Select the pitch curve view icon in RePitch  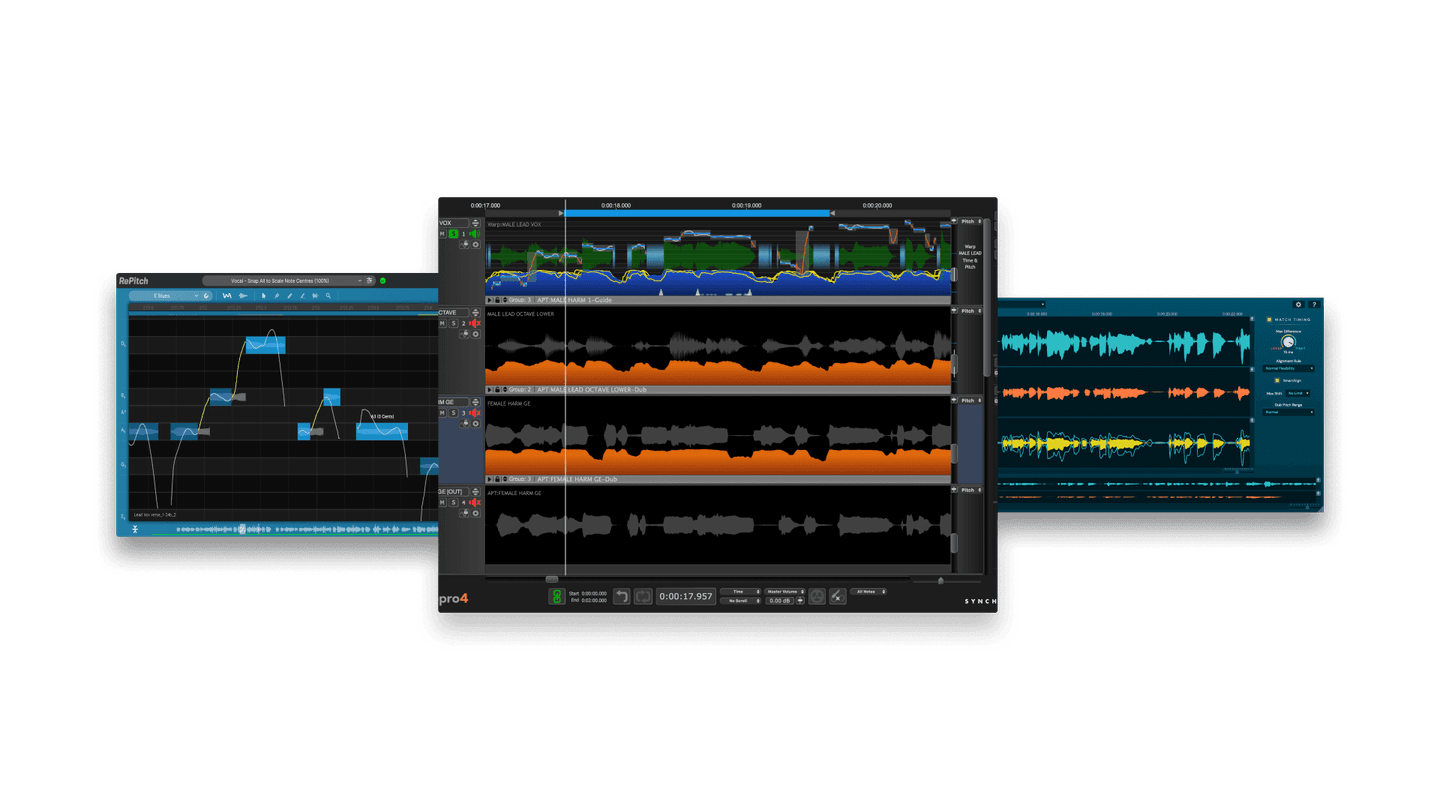click(x=227, y=296)
